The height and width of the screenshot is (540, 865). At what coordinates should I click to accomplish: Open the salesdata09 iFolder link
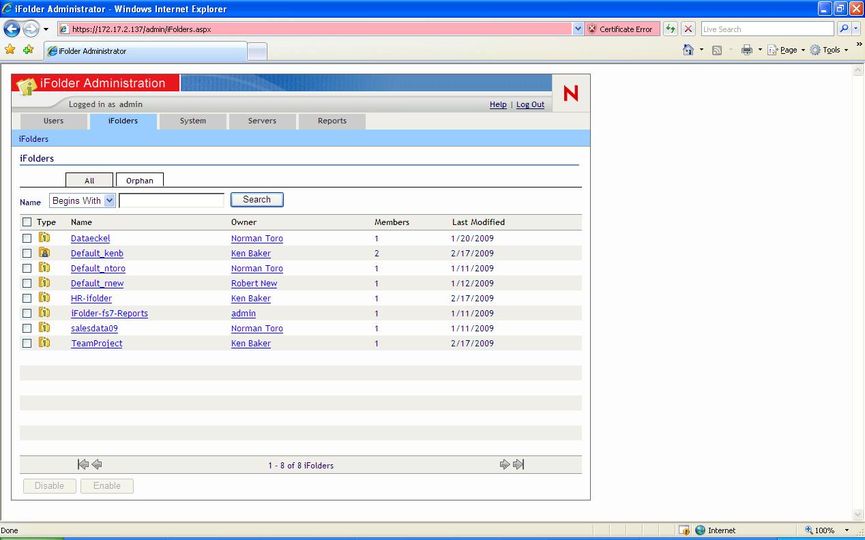pos(94,328)
